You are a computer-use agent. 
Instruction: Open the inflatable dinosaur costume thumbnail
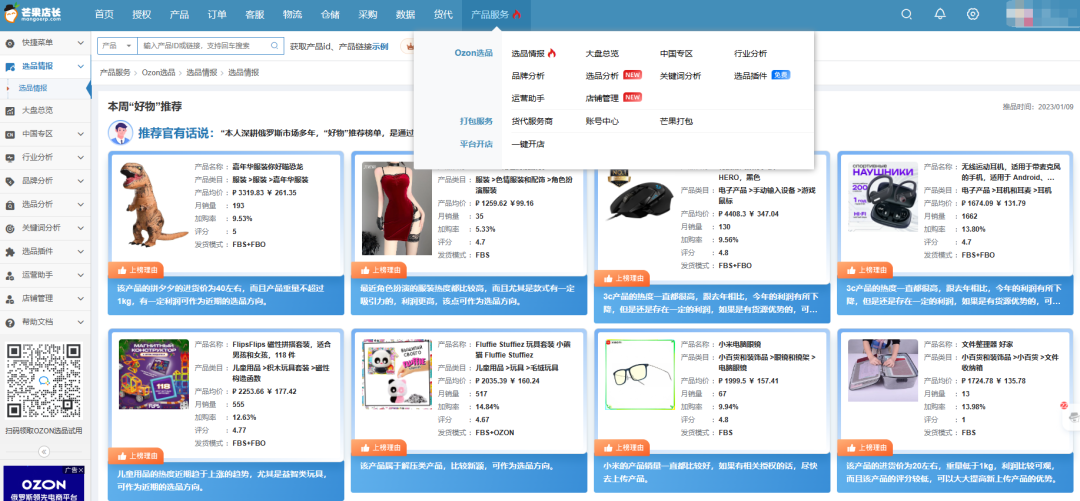pos(153,204)
